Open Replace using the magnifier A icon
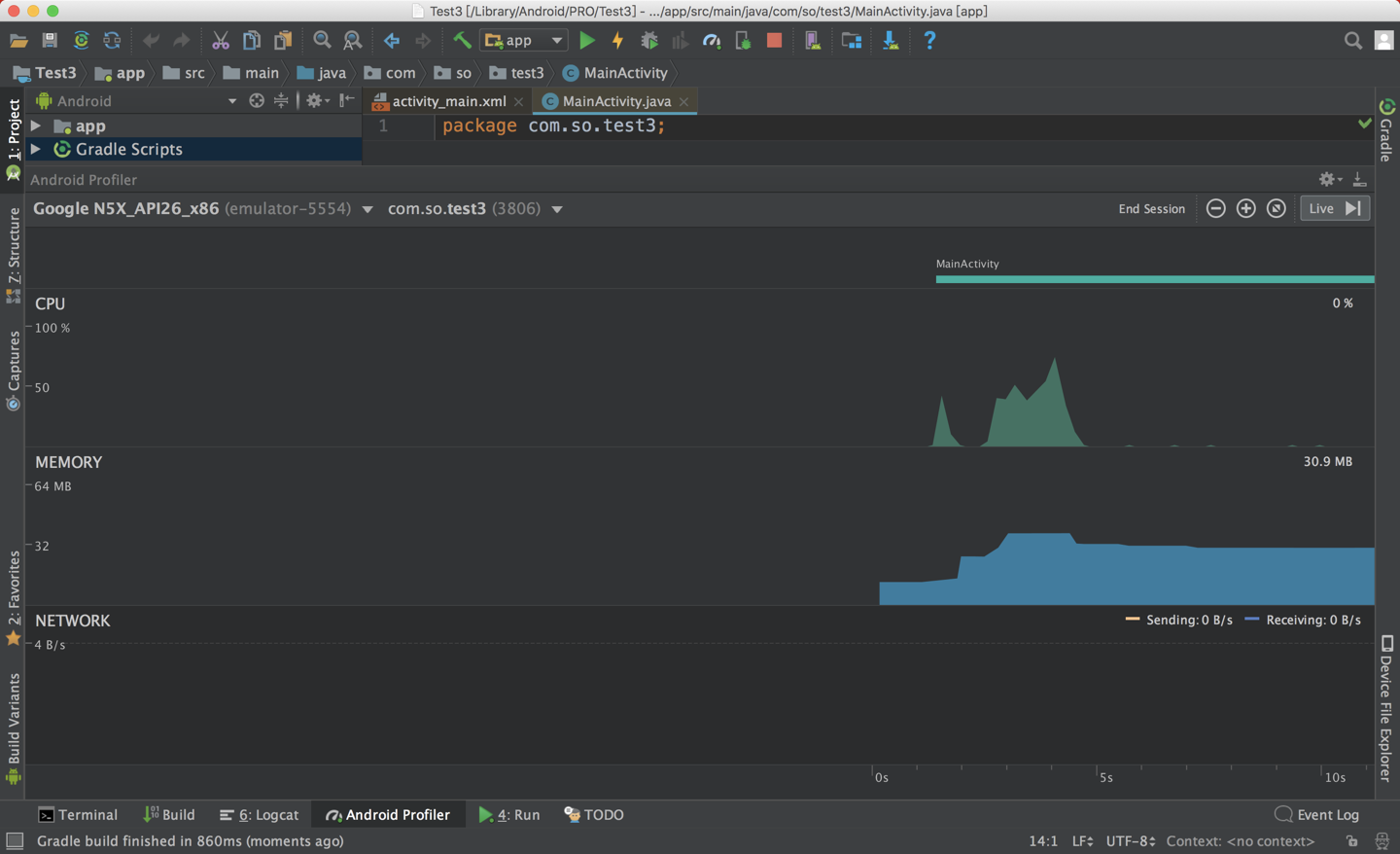Screen dimensions: 1400x854 coord(353,41)
